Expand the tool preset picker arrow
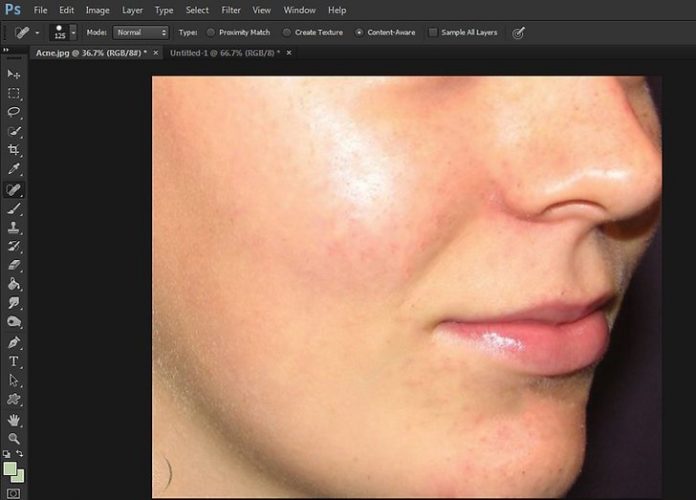The height and width of the screenshot is (500, 696). tap(37, 32)
